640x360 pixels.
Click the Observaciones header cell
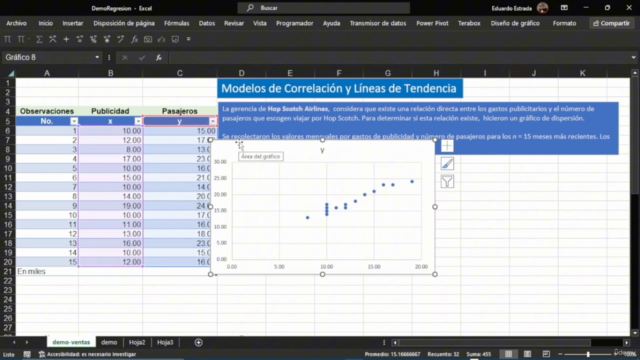[47, 111]
